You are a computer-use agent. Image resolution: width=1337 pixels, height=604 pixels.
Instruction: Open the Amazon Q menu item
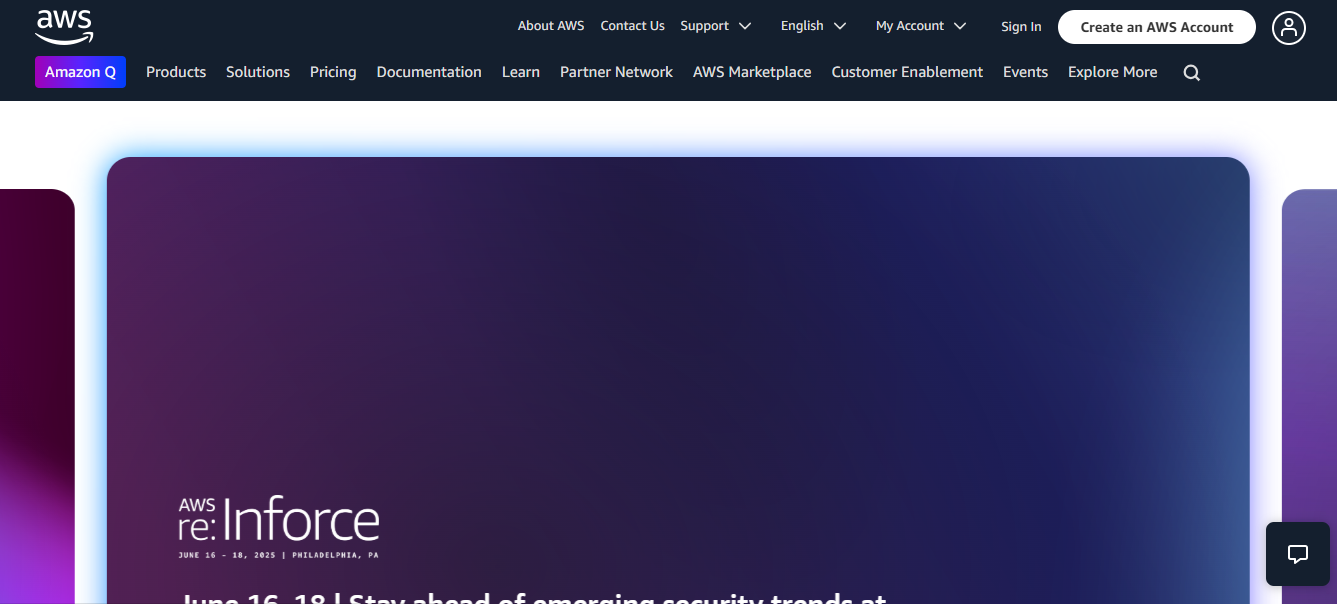point(80,72)
